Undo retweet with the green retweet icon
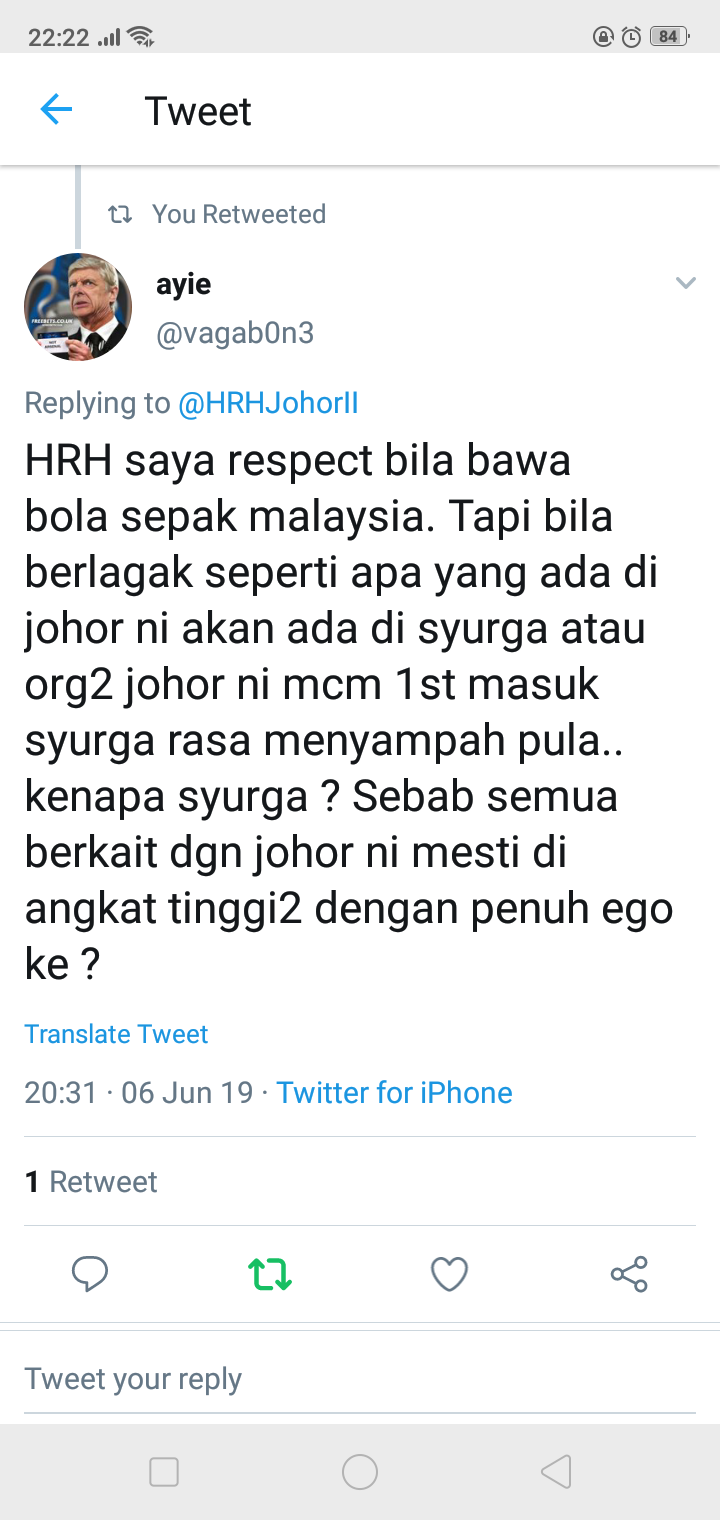Image resolution: width=720 pixels, height=1520 pixels. [270, 1273]
